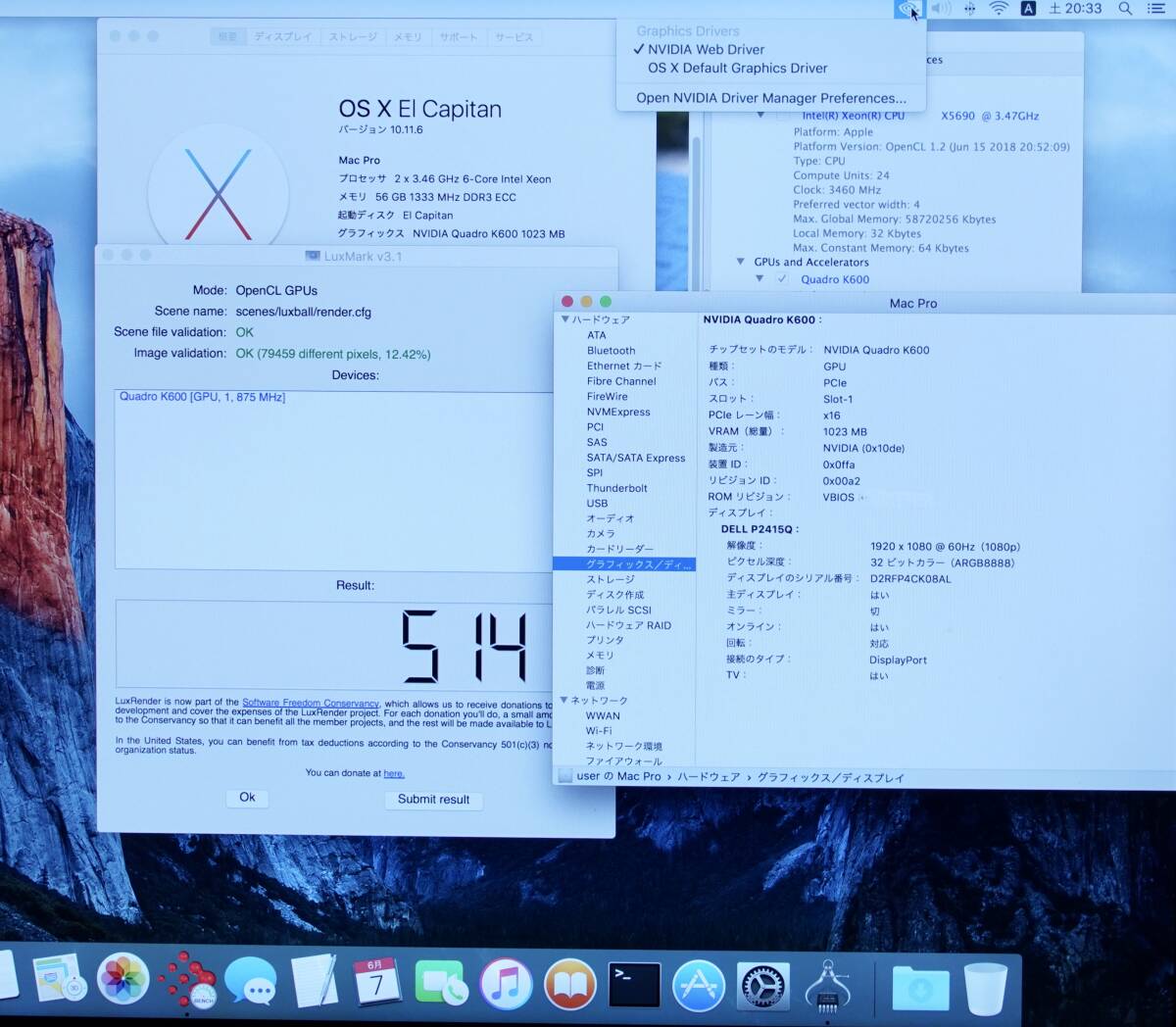The image size is (1176, 1027).
Task: Switch to the サポート tab
Action: pos(458,37)
